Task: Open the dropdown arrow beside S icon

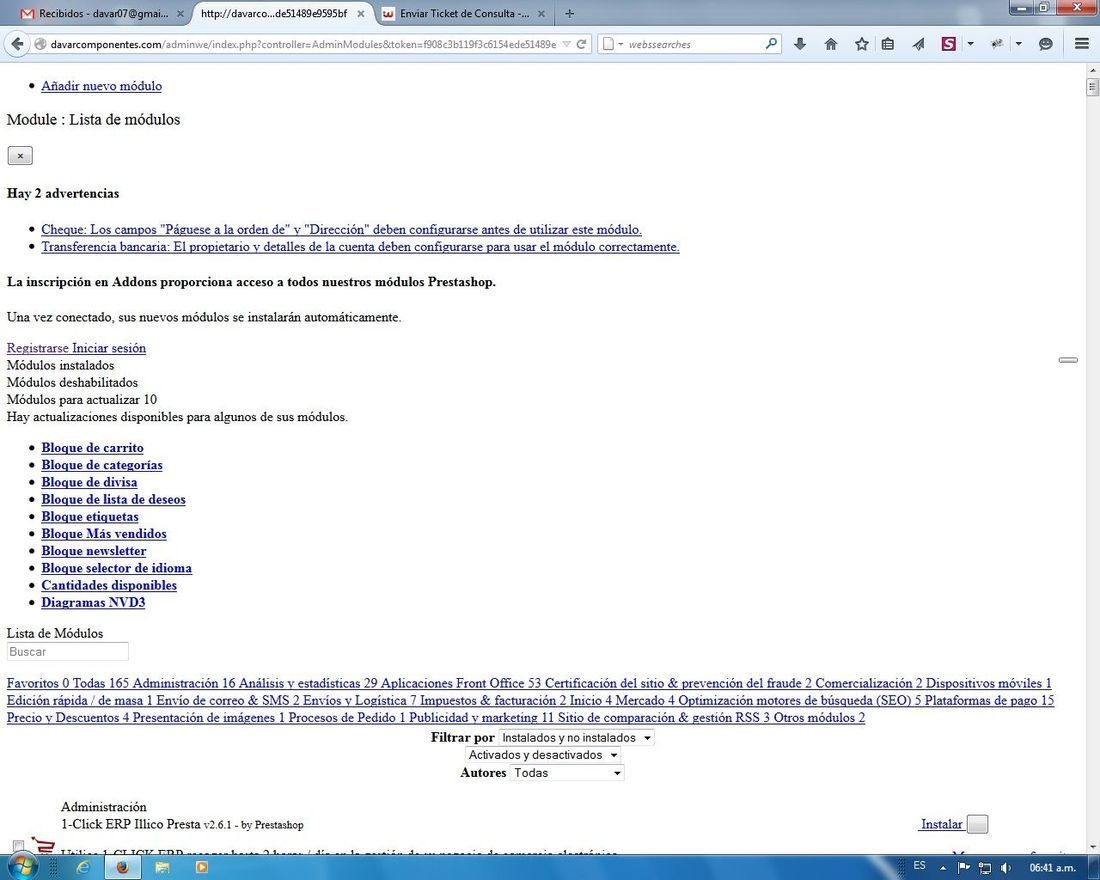Action: click(970, 44)
